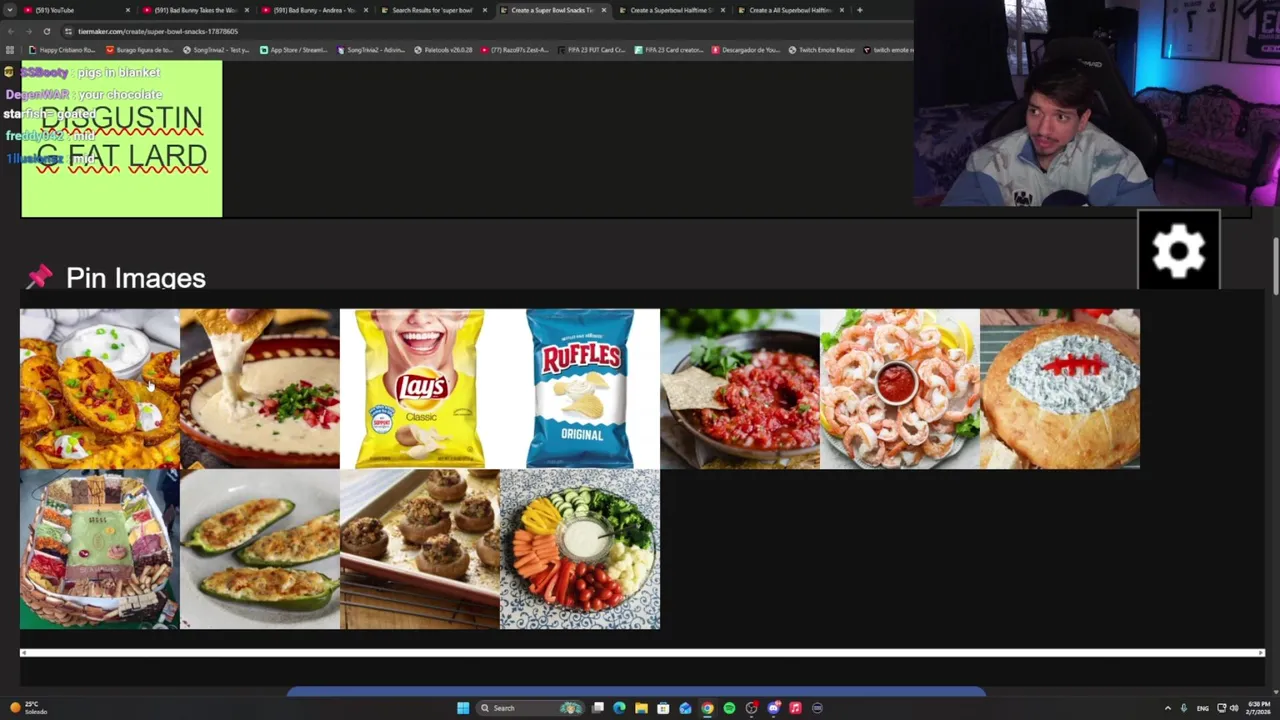The image size is (1280, 720).
Task: Open the weather widget on taskbar
Action: (x=28, y=708)
